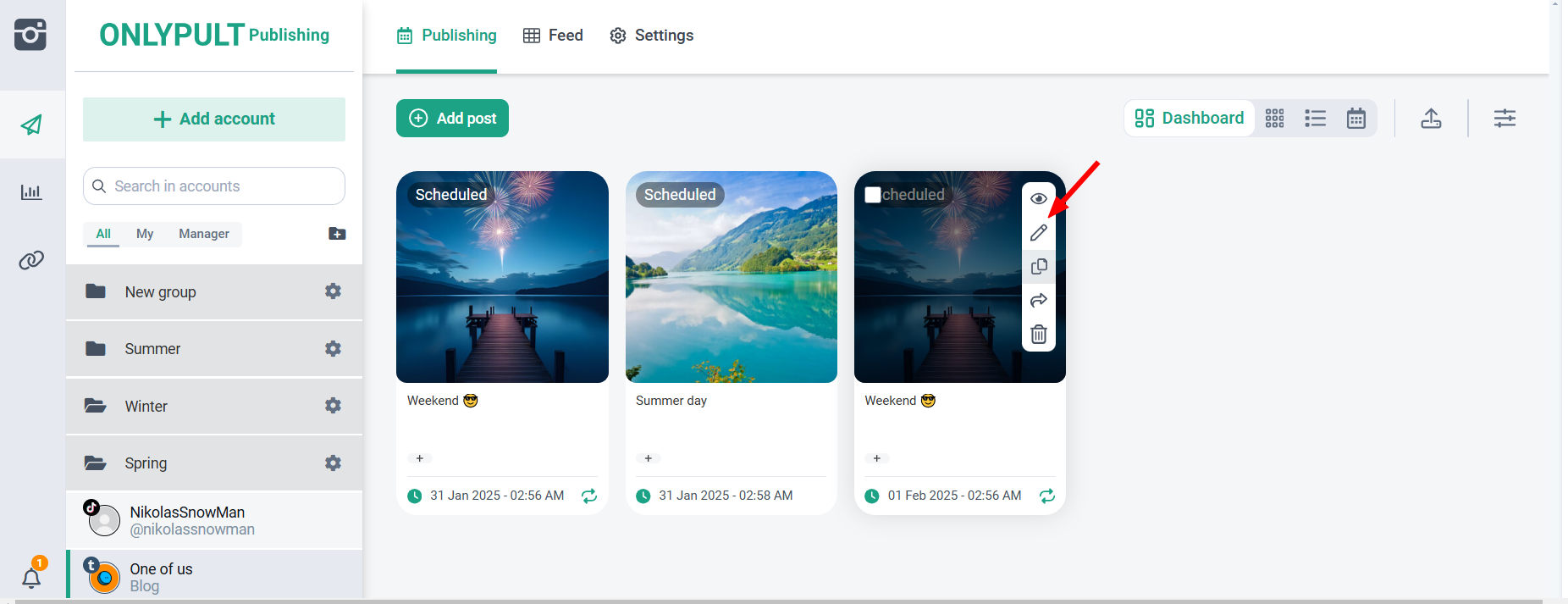Click the copy duplicate icon on post
The width and height of the screenshot is (1568, 604).
[1039, 267]
